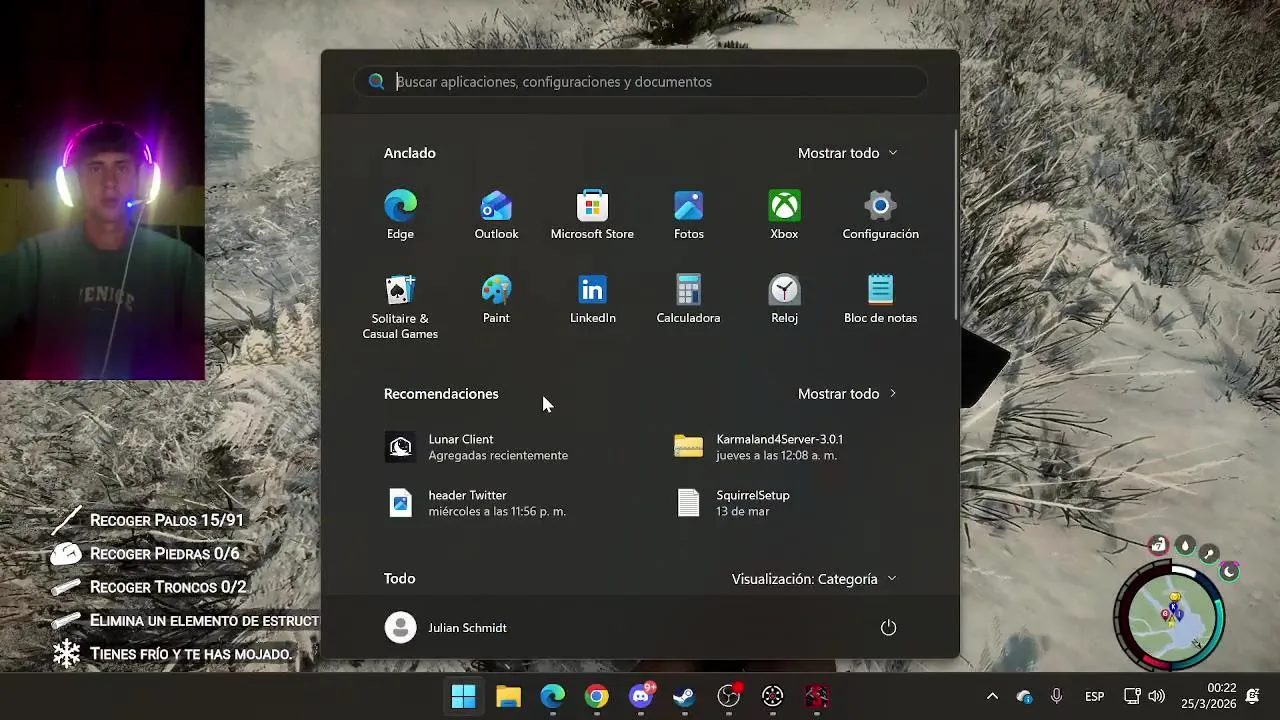
Task: Open the Fotos app
Action: tap(688, 215)
